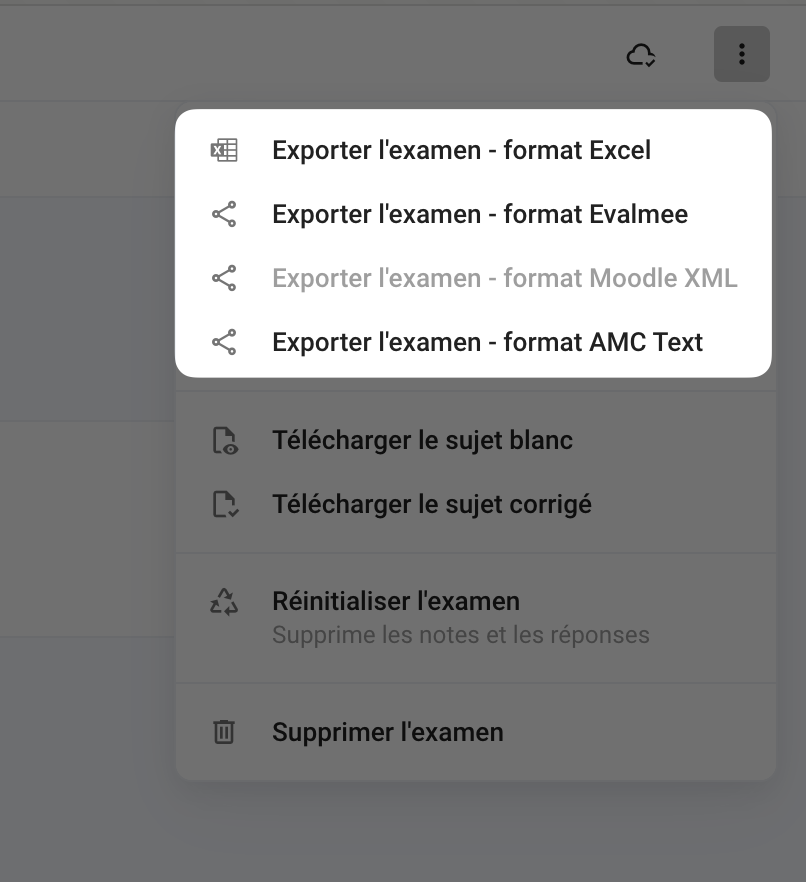Select the greyed Moodle XML export entry
The image size is (806, 882).
[504, 278]
